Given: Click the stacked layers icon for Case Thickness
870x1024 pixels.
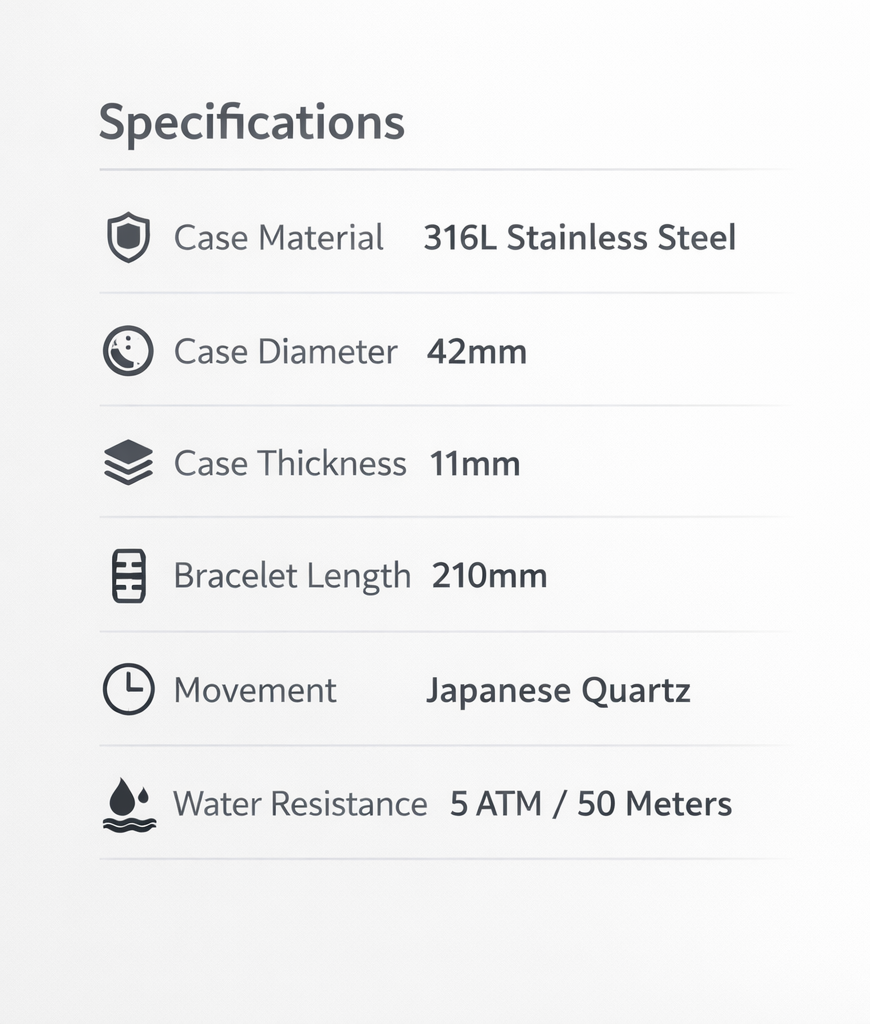Looking at the screenshot, I should (x=128, y=463).
